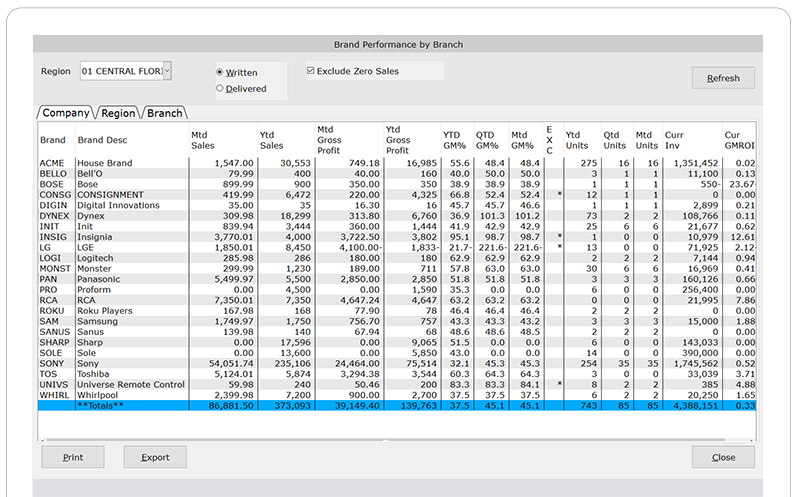
Task: Select the ACME brand row
Action: coord(397,163)
